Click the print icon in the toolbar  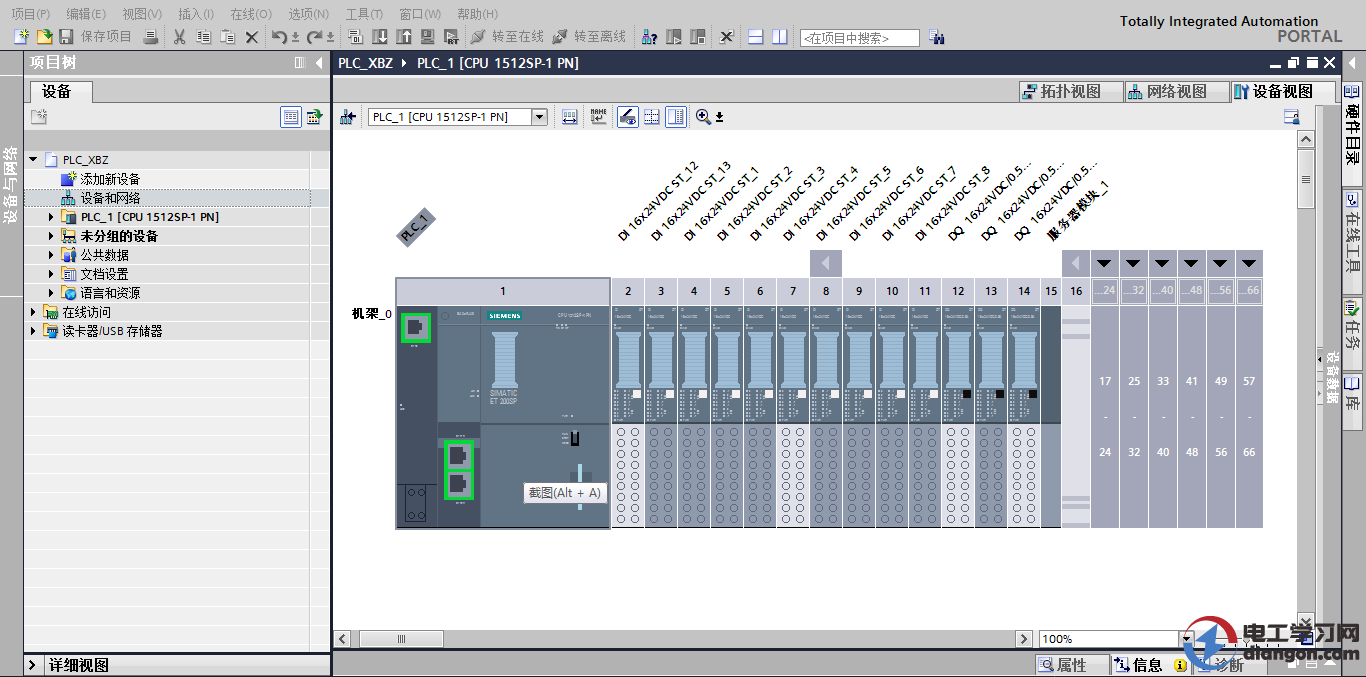[150, 37]
